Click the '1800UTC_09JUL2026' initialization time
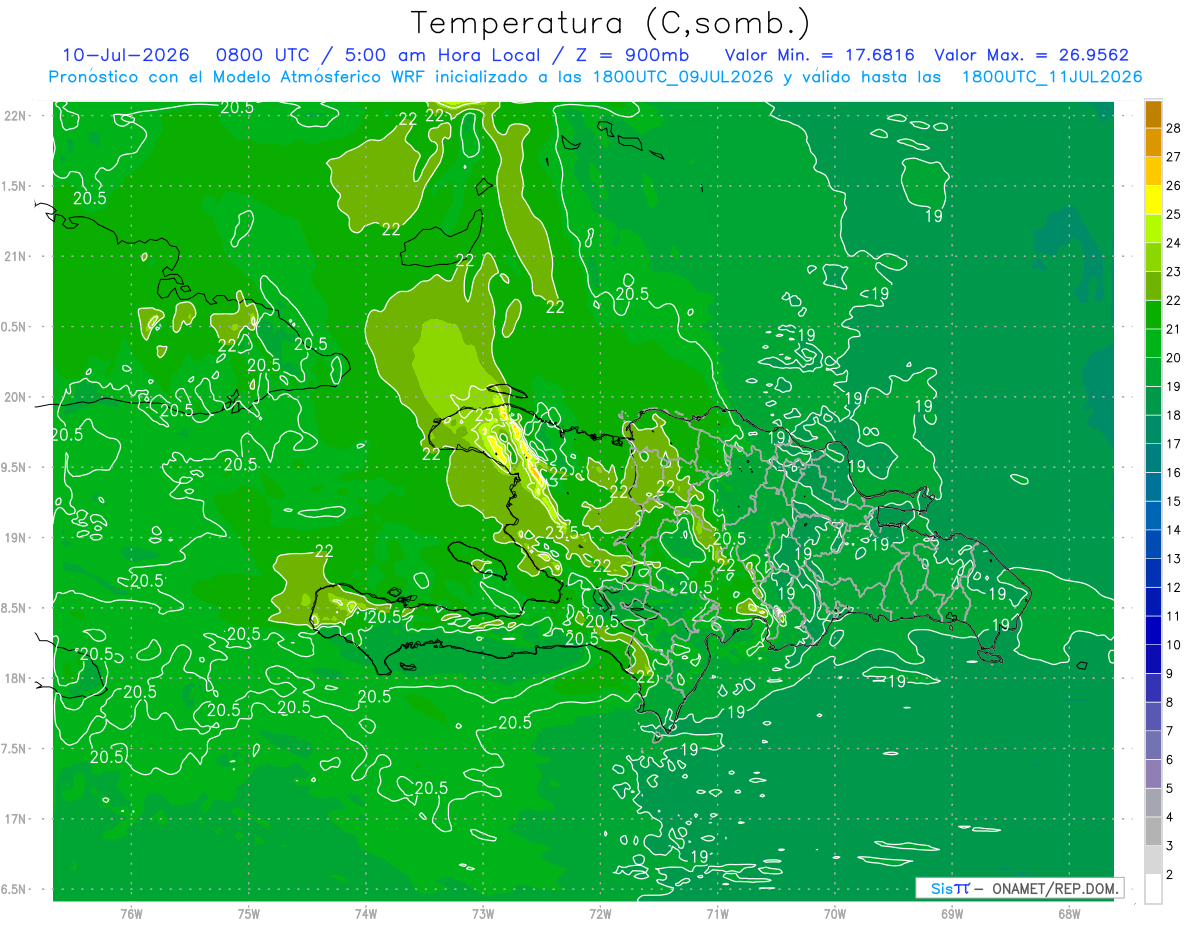Image resolution: width=1200 pixels, height=927 pixels. tap(683, 77)
